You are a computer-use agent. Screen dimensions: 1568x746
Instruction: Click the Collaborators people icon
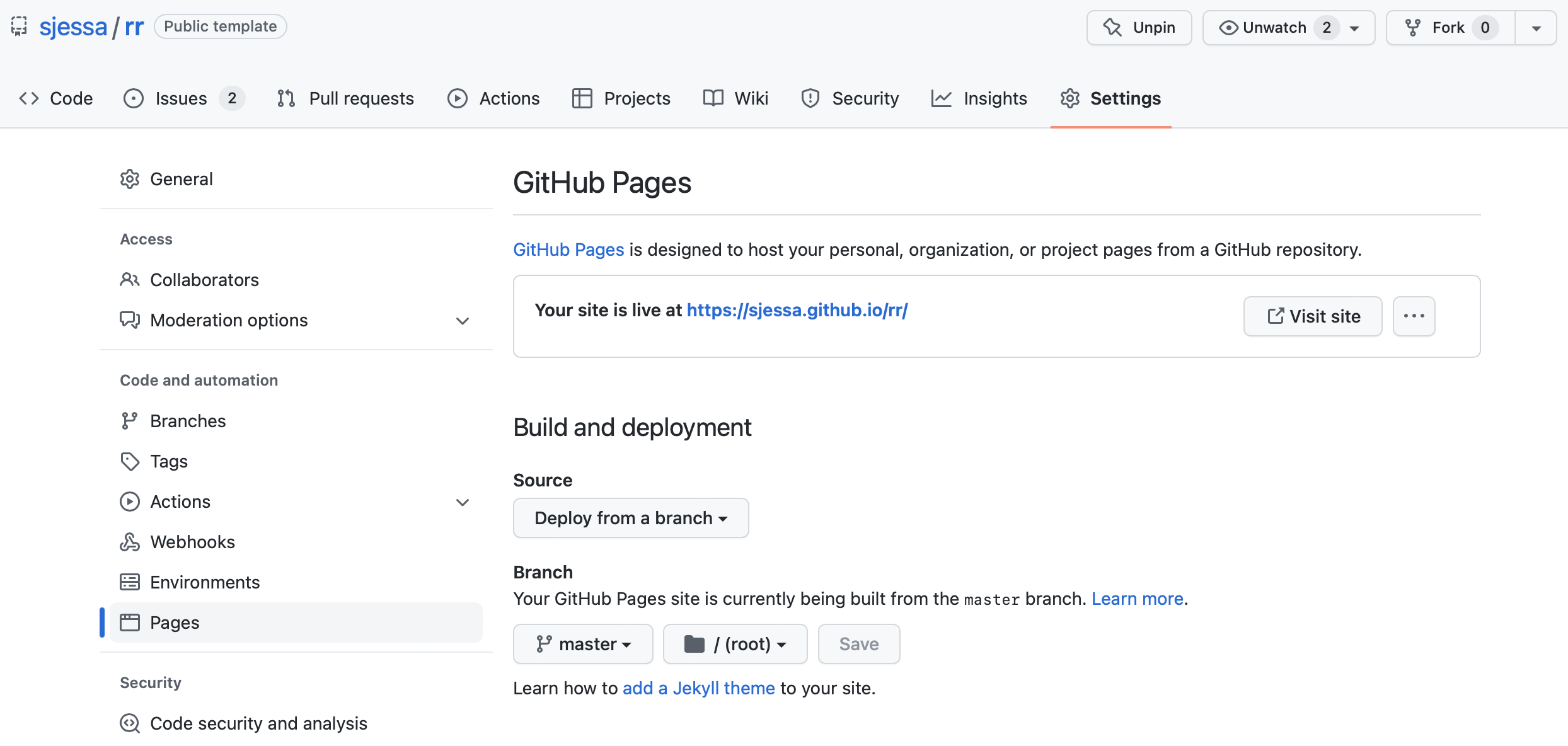pyautogui.click(x=130, y=280)
